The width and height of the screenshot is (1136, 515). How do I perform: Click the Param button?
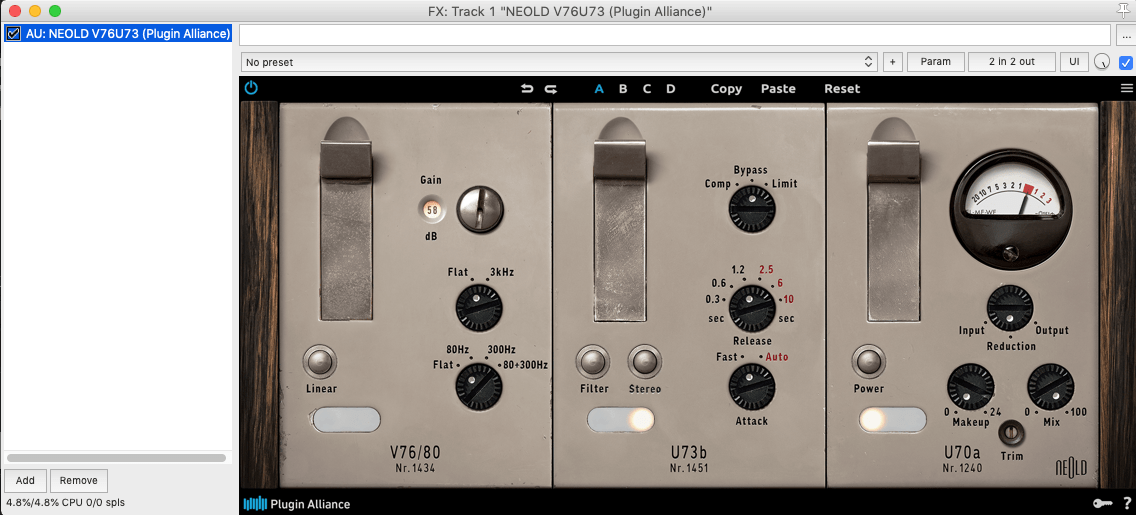pos(935,62)
